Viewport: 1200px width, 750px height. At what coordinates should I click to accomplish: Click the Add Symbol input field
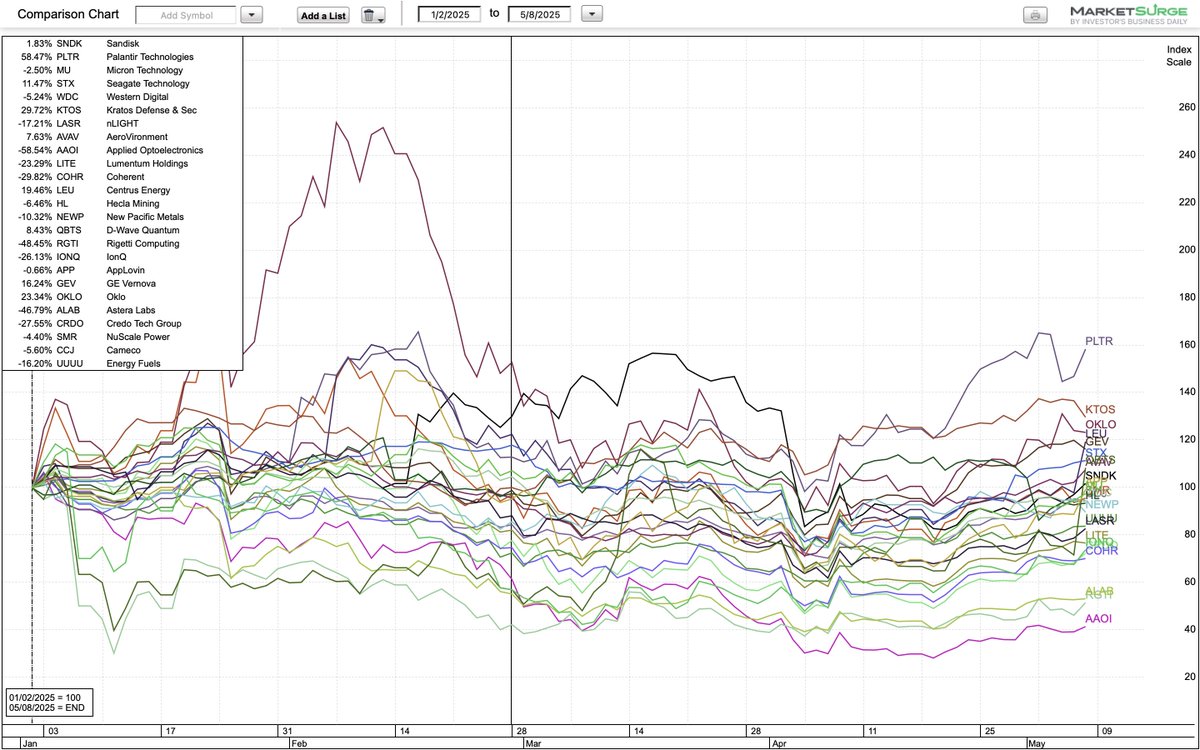187,15
